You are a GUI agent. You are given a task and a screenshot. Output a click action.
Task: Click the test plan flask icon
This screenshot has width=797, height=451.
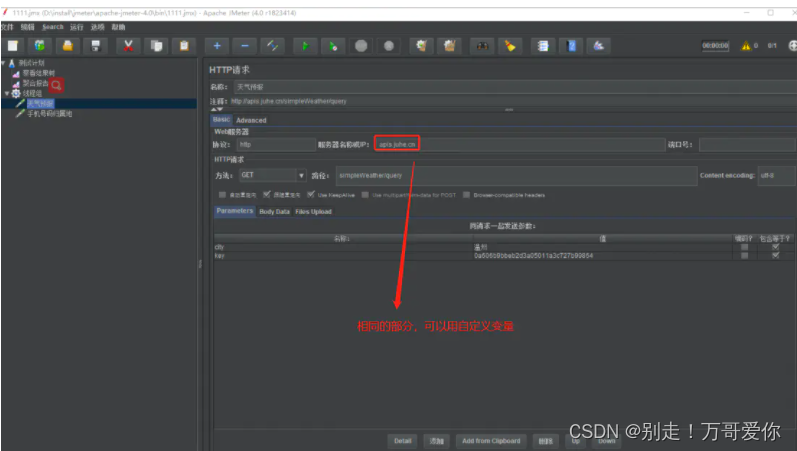(12, 63)
